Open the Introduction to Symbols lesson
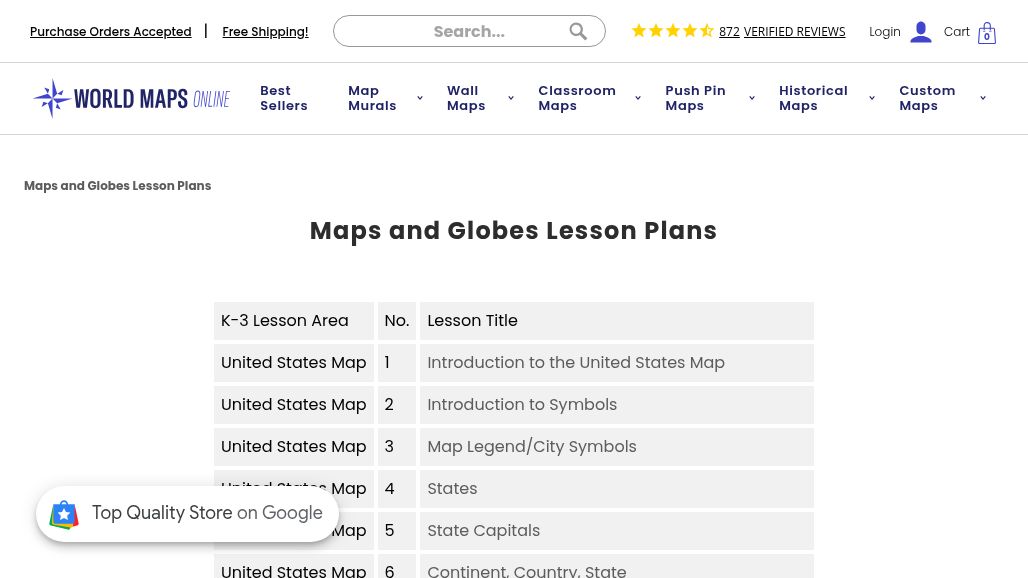Image resolution: width=1028 pixels, height=578 pixels. tap(522, 405)
